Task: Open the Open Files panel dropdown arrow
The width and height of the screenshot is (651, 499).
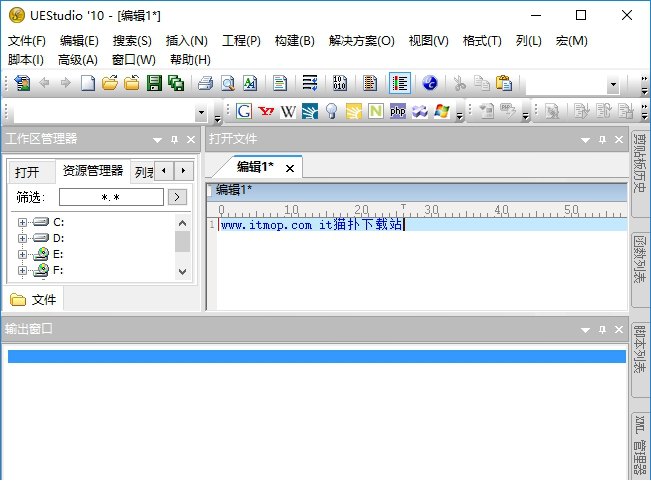Action: [x=585, y=140]
